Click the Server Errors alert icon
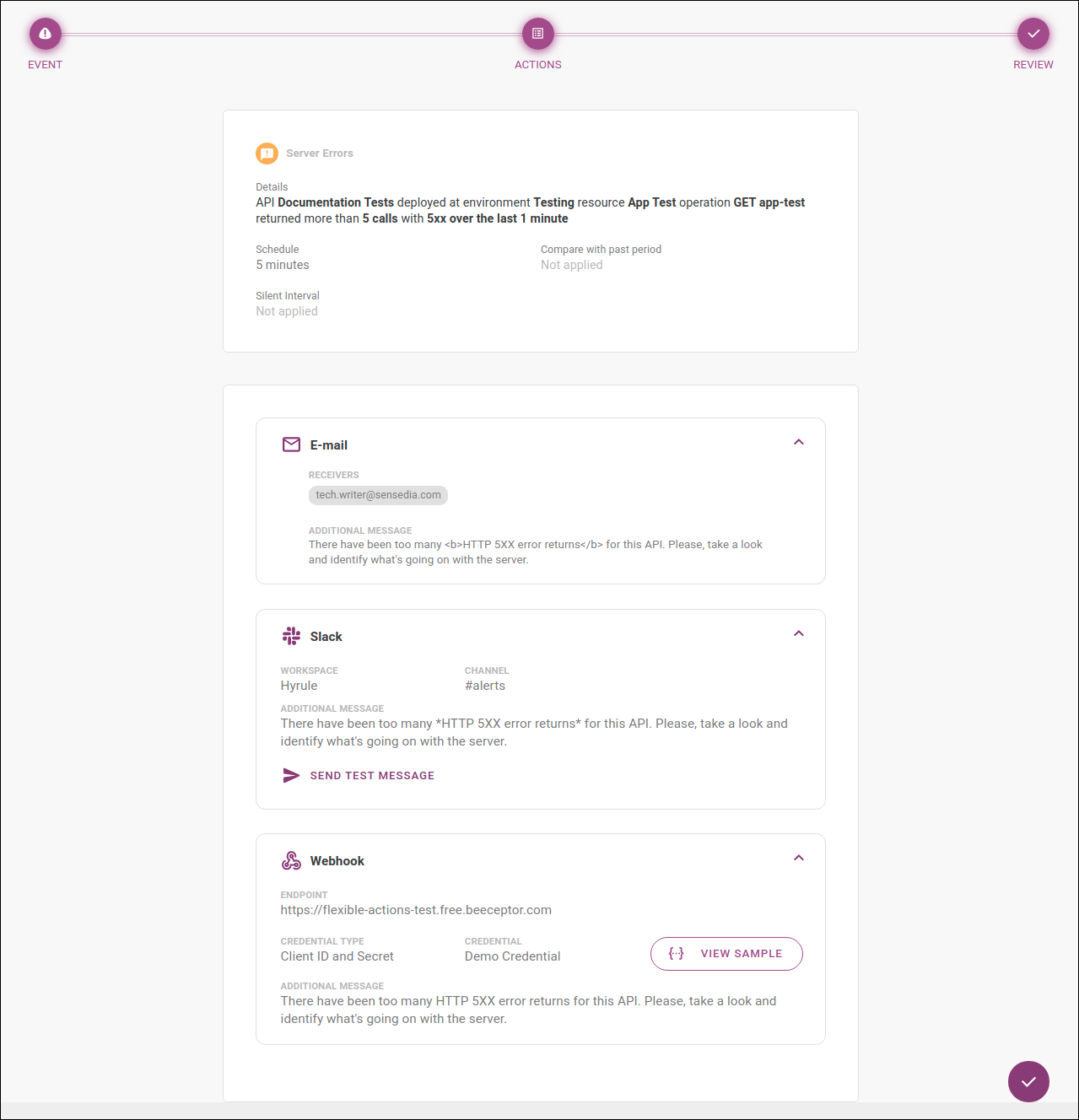Viewport: 1079px width, 1120px height. 267,153
